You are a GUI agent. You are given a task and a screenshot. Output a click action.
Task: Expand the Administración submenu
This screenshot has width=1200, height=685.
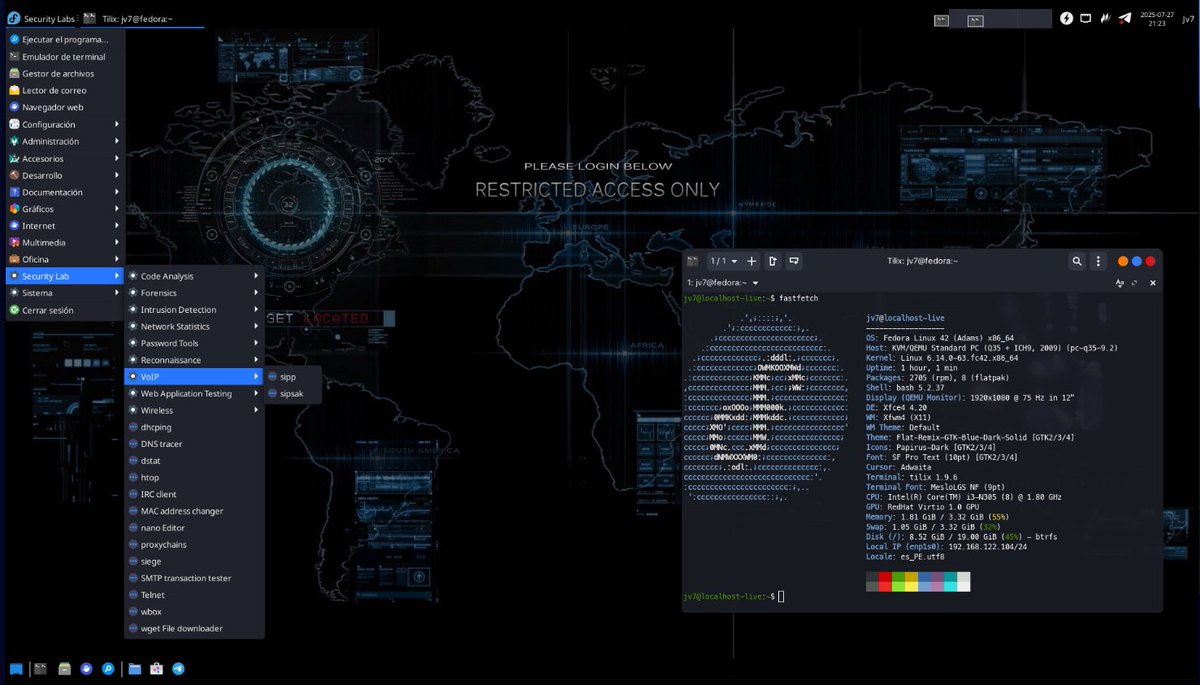65,141
